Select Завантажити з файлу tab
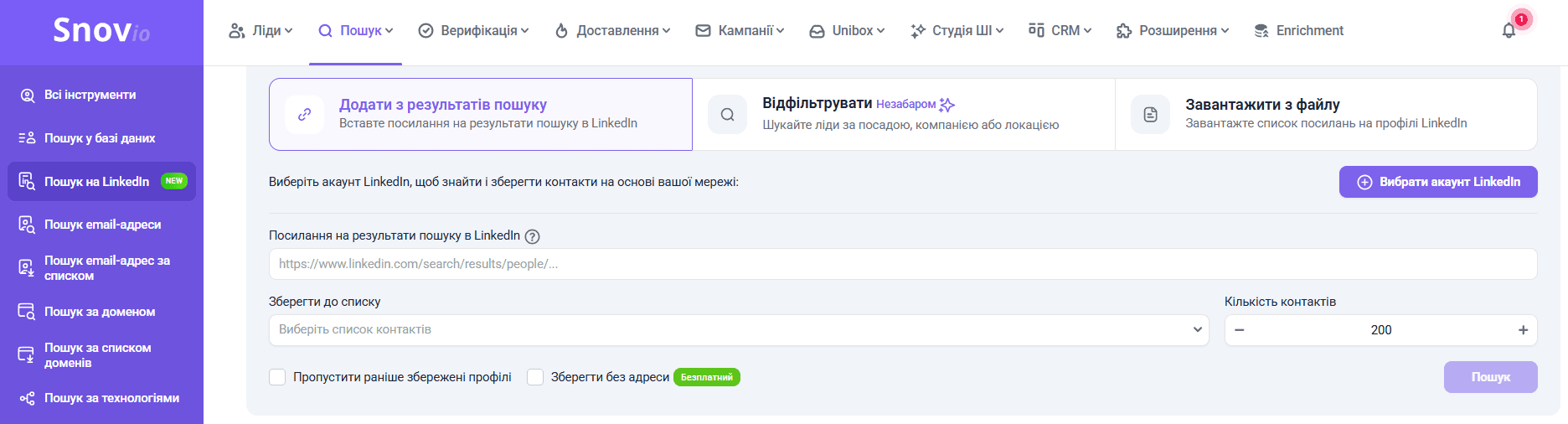The height and width of the screenshot is (424, 1568). point(1326,115)
